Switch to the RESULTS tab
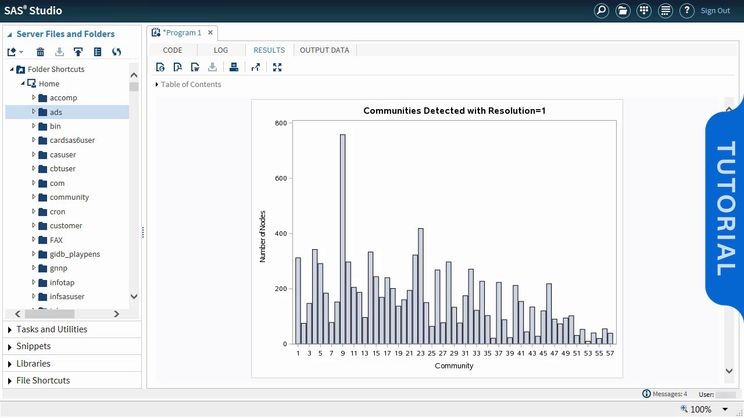Image resolution: width=744 pixels, height=418 pixels. [x=269, y=50]
